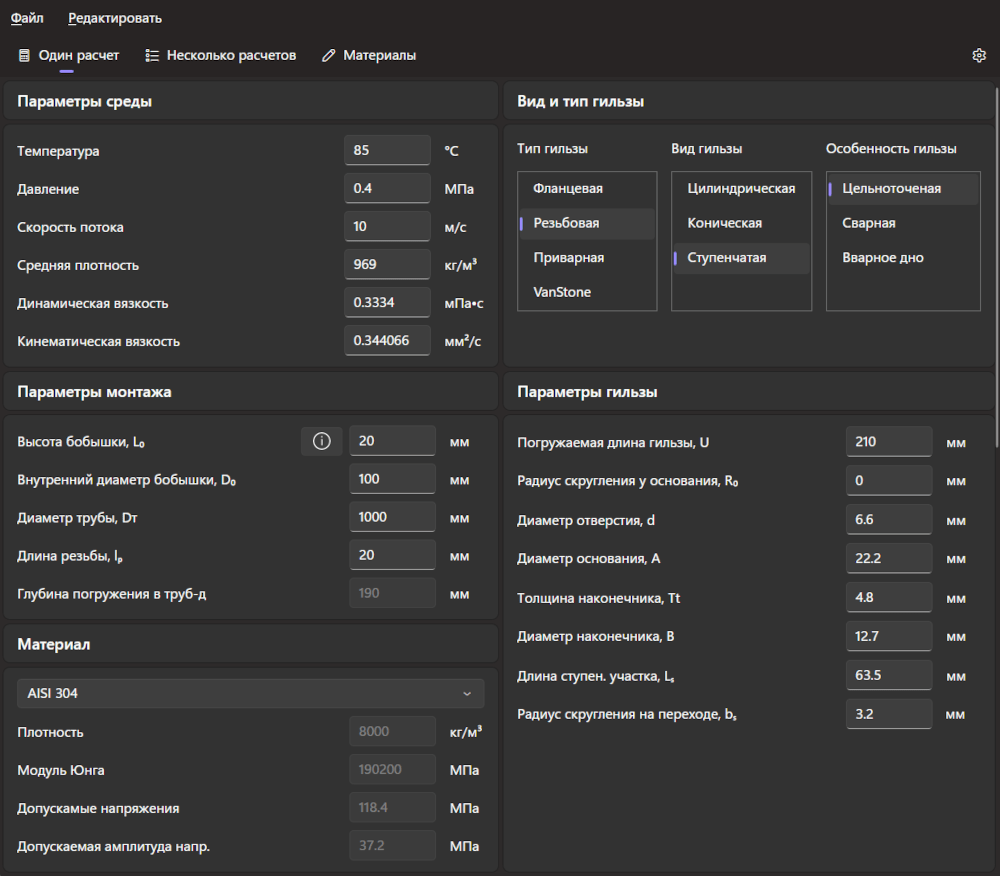Focus the Высота бобышки input field

[392, 441]
